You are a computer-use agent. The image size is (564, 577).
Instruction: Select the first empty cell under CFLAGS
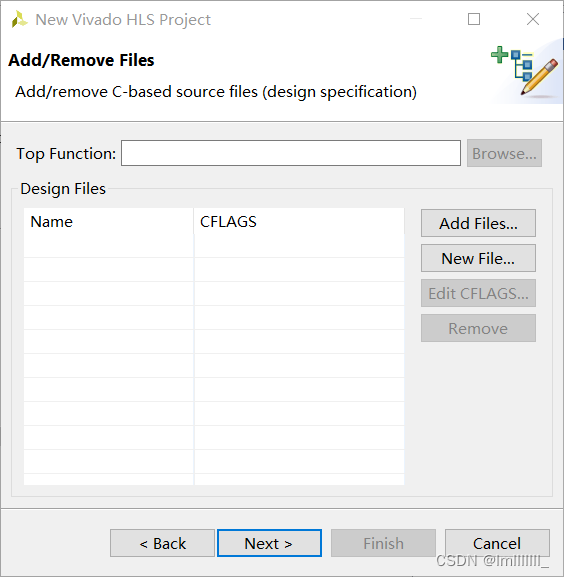pyautogui.click(x=299, y=246)
